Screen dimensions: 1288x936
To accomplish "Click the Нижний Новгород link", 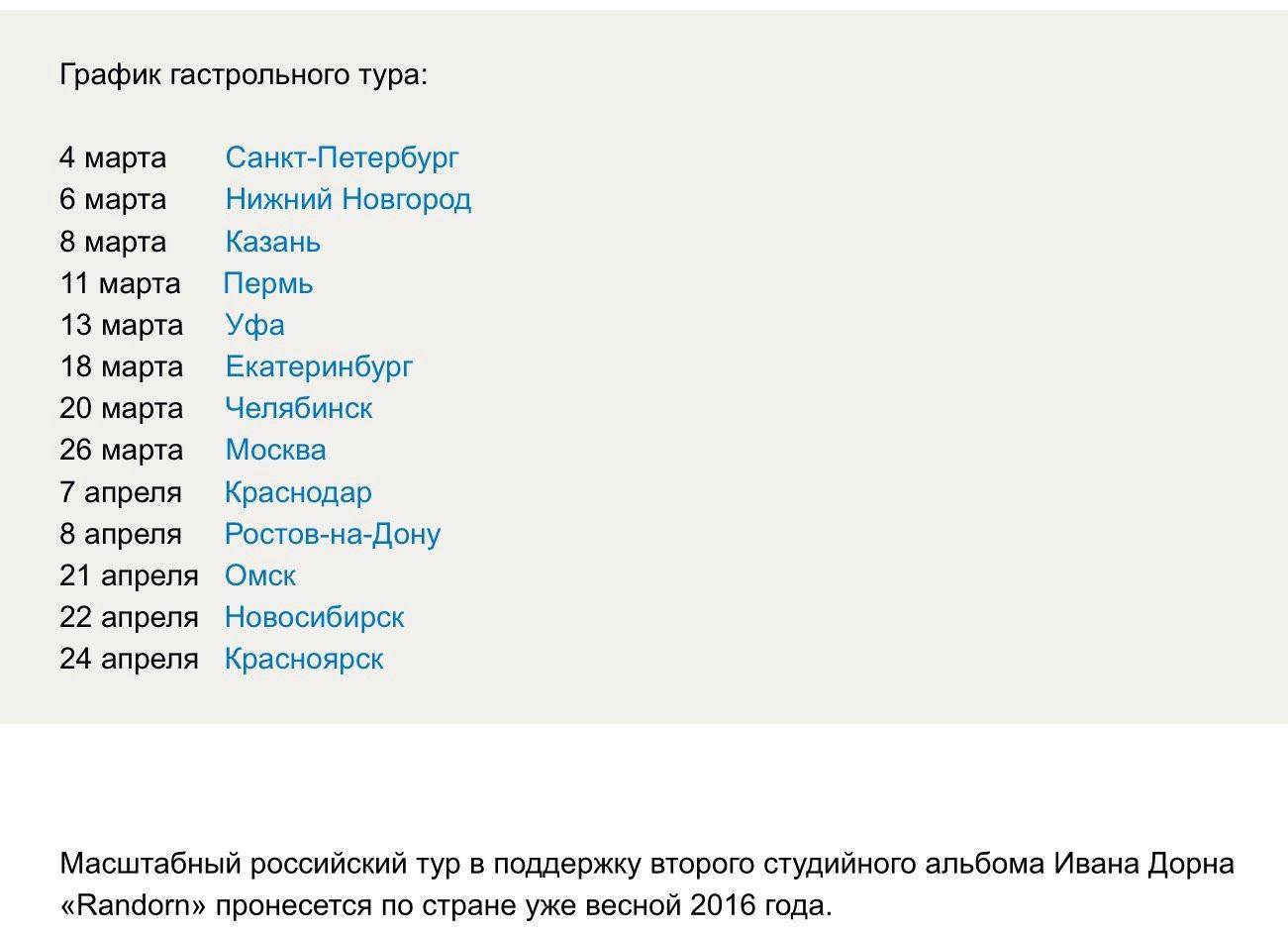I will (348, 199).
